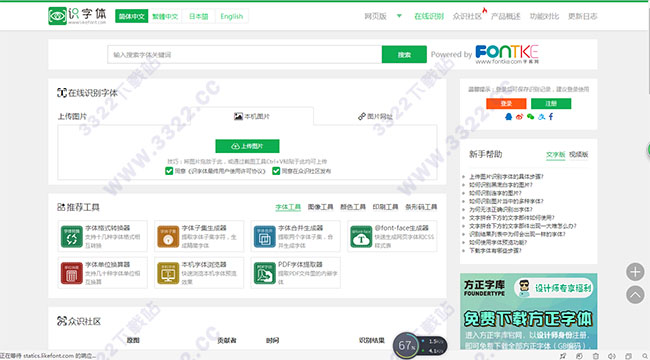Open help link 下载字体有哪些步骤?
Screen dimensions: 650x360
pyautogui.click(x=495, y=251)
